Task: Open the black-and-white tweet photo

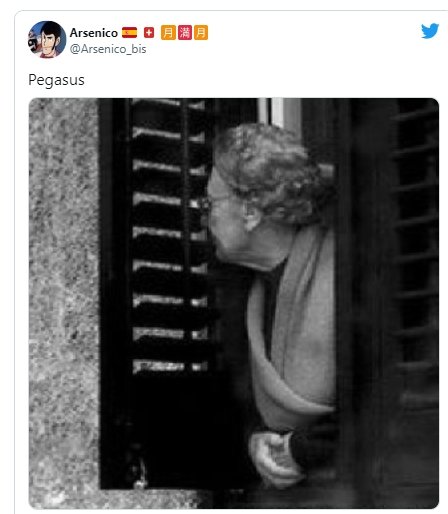Action: click(x=234, y=303)
